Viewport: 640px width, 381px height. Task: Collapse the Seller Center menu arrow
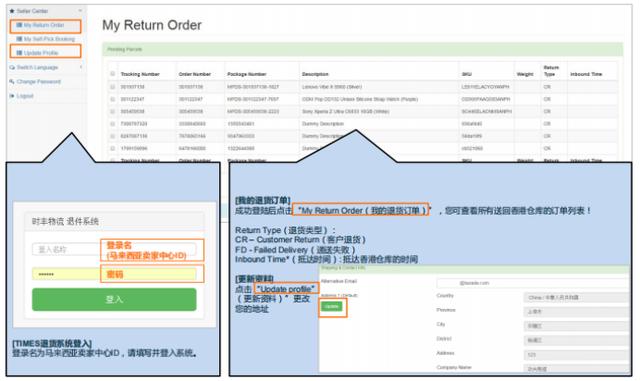click(x=80, y=11)
